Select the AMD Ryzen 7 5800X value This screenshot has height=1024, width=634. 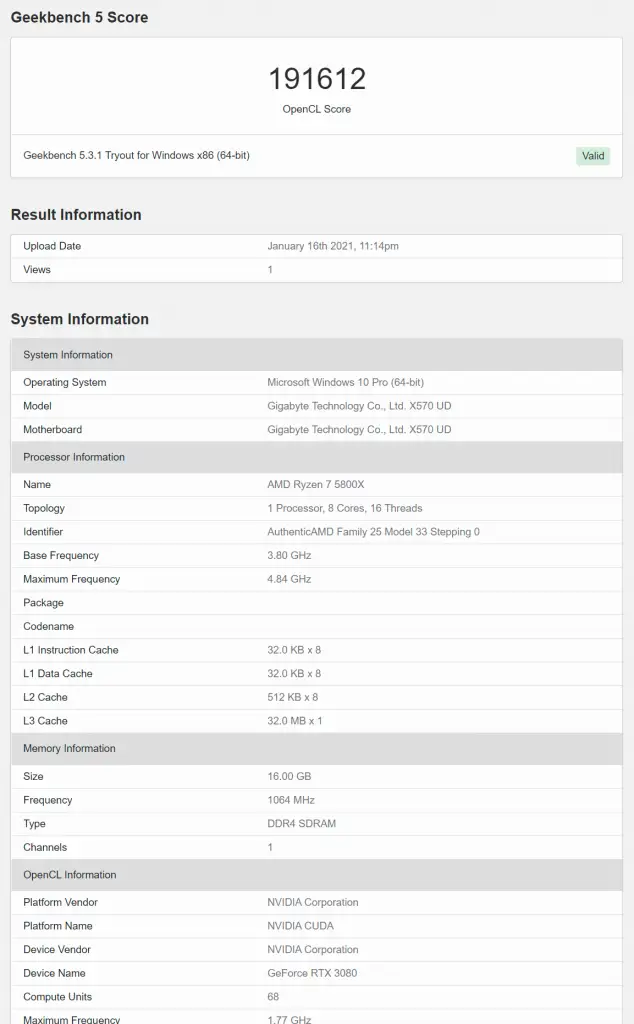316,485
